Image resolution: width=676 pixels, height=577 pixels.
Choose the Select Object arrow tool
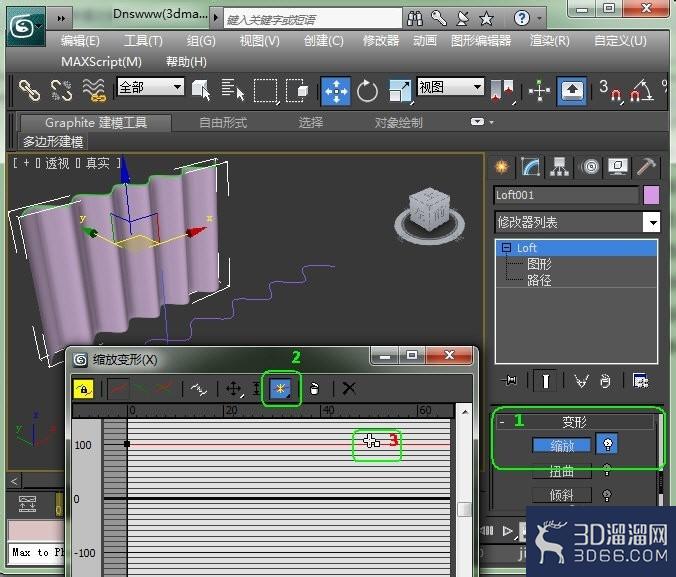pyautogui.click(x=201, y=91)
